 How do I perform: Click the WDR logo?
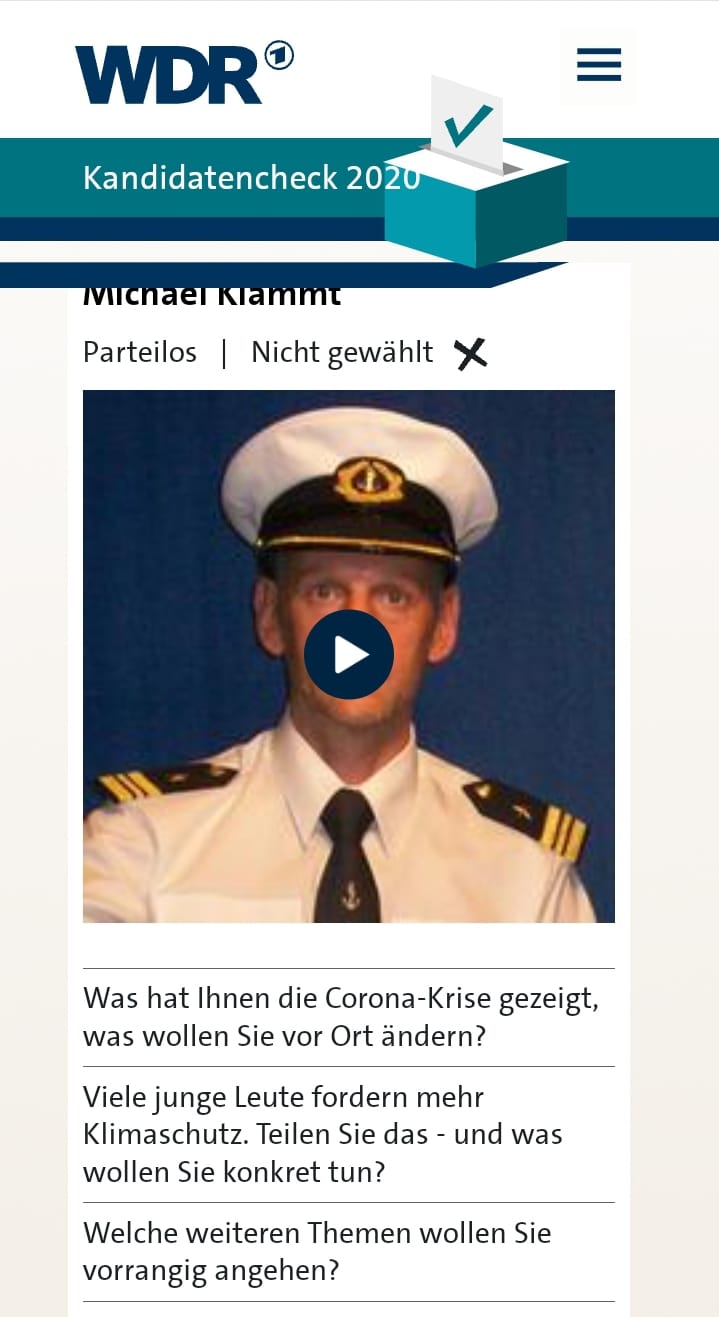point(168,75)
